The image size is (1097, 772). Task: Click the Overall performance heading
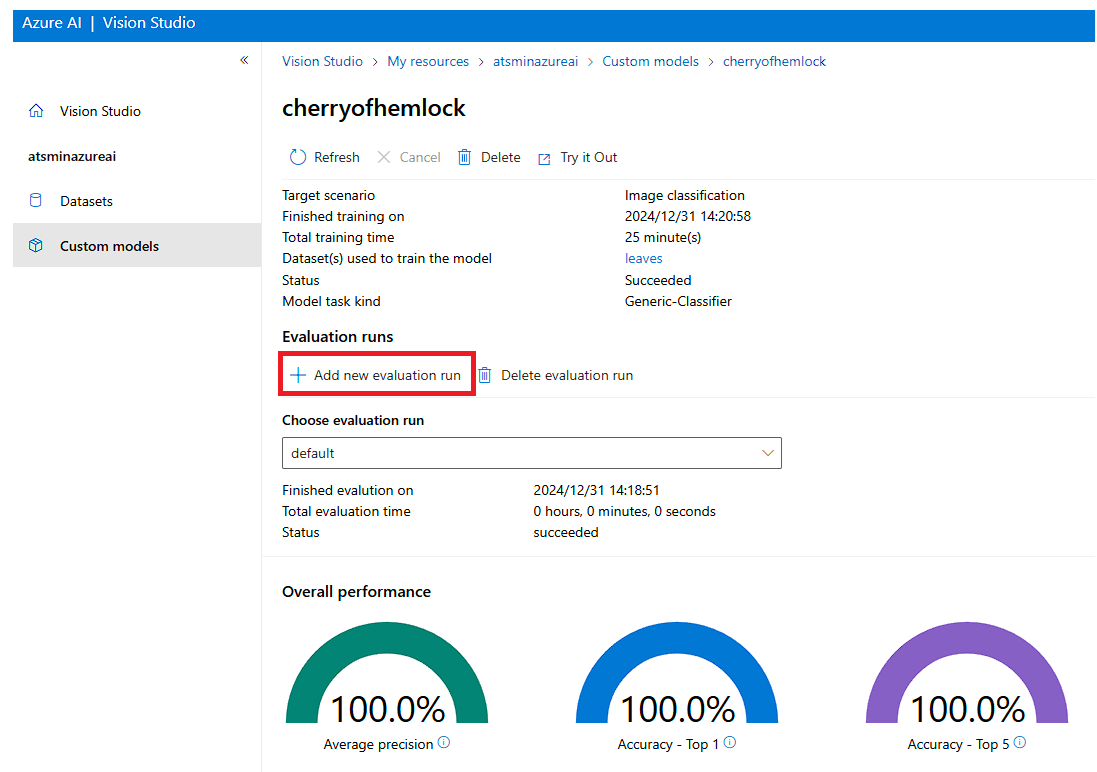[x=356, y=591]
